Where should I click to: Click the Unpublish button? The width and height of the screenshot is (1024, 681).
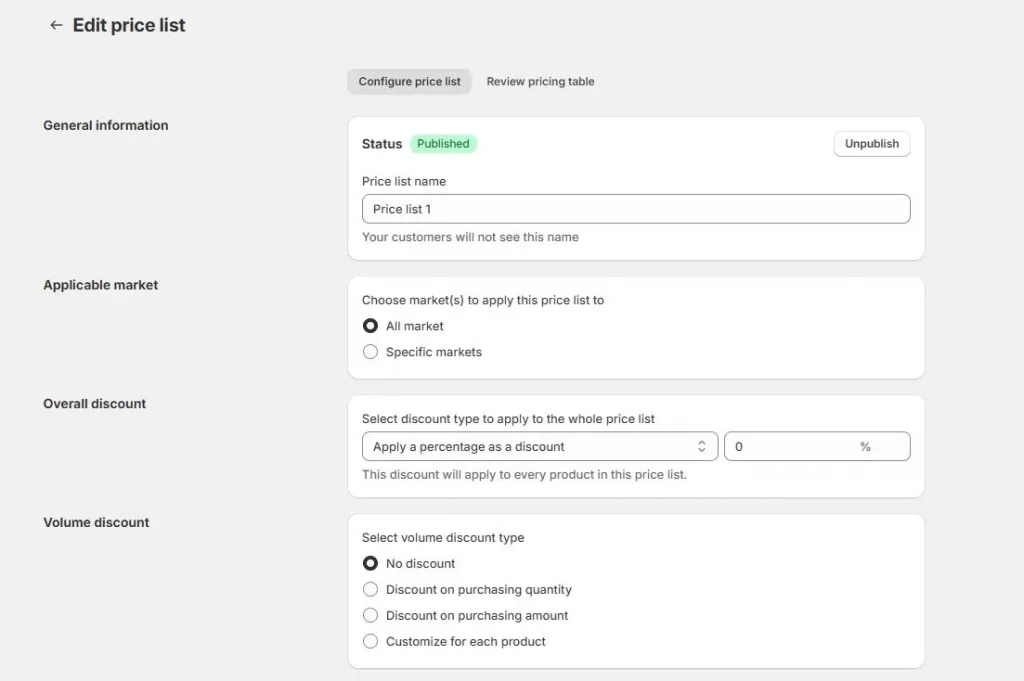tap(871, 143)
